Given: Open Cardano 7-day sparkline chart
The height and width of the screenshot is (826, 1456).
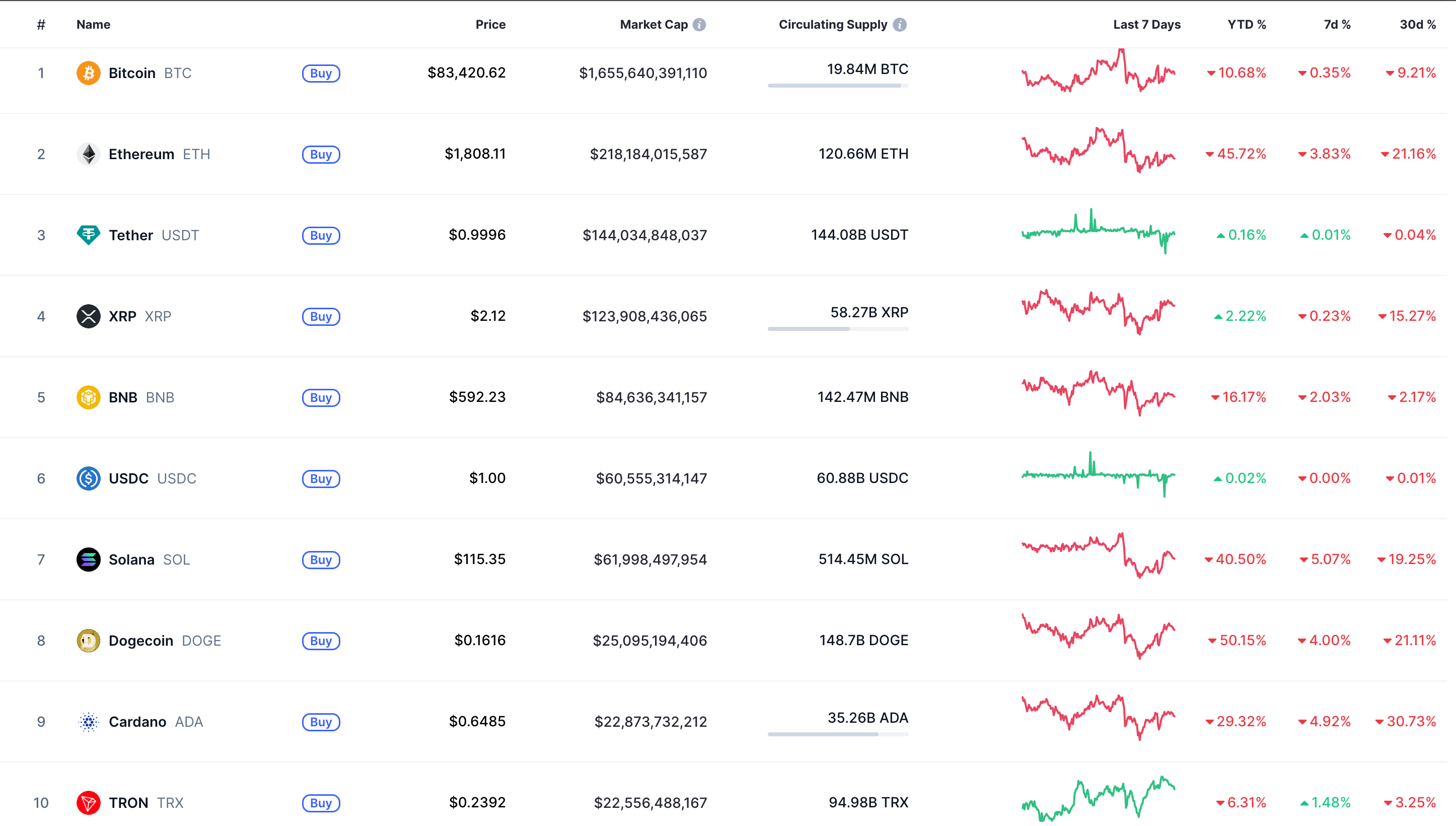Looking at the screenshot, I should [1098, 718].
